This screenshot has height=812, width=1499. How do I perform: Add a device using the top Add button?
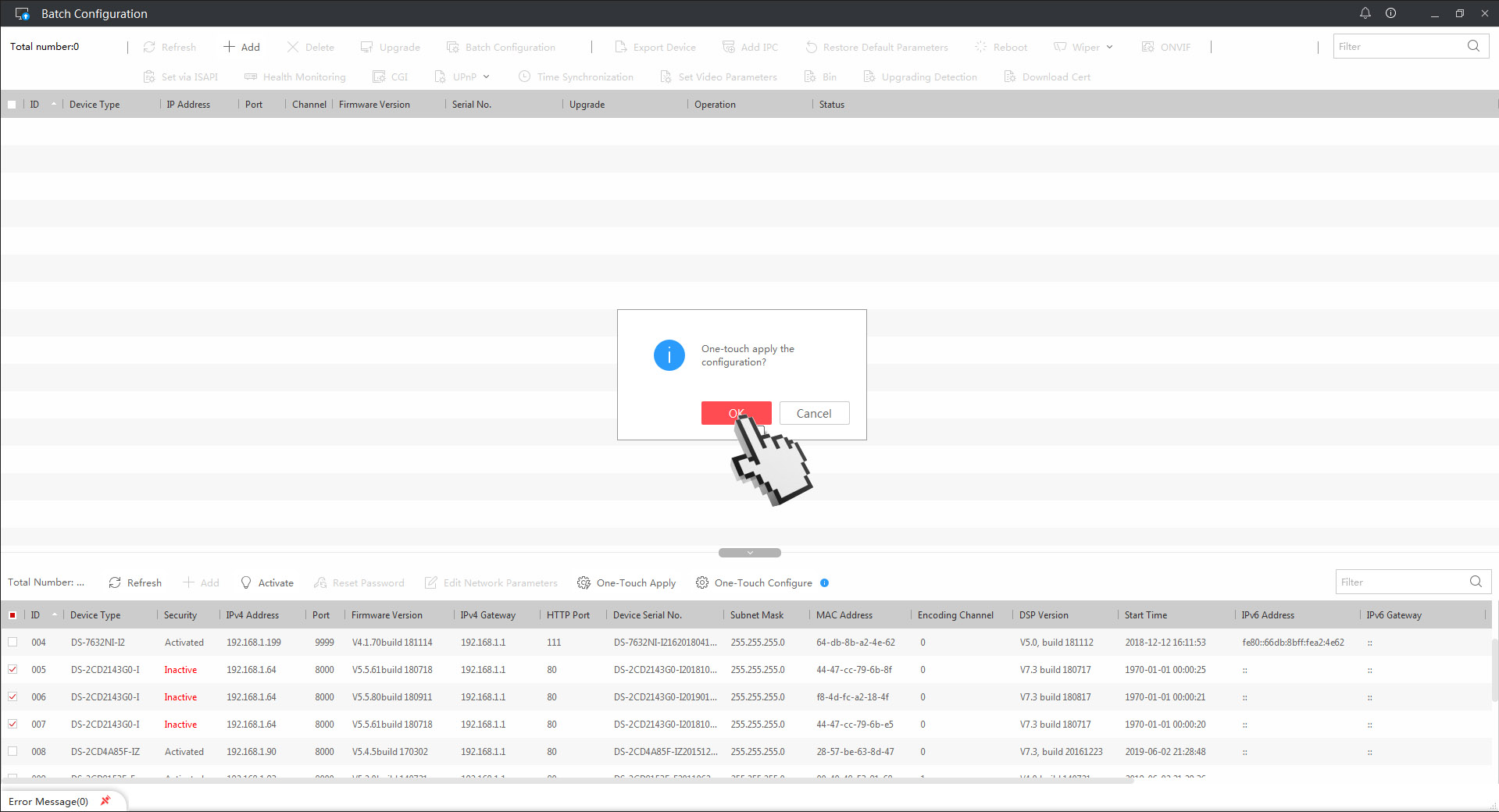241,47
